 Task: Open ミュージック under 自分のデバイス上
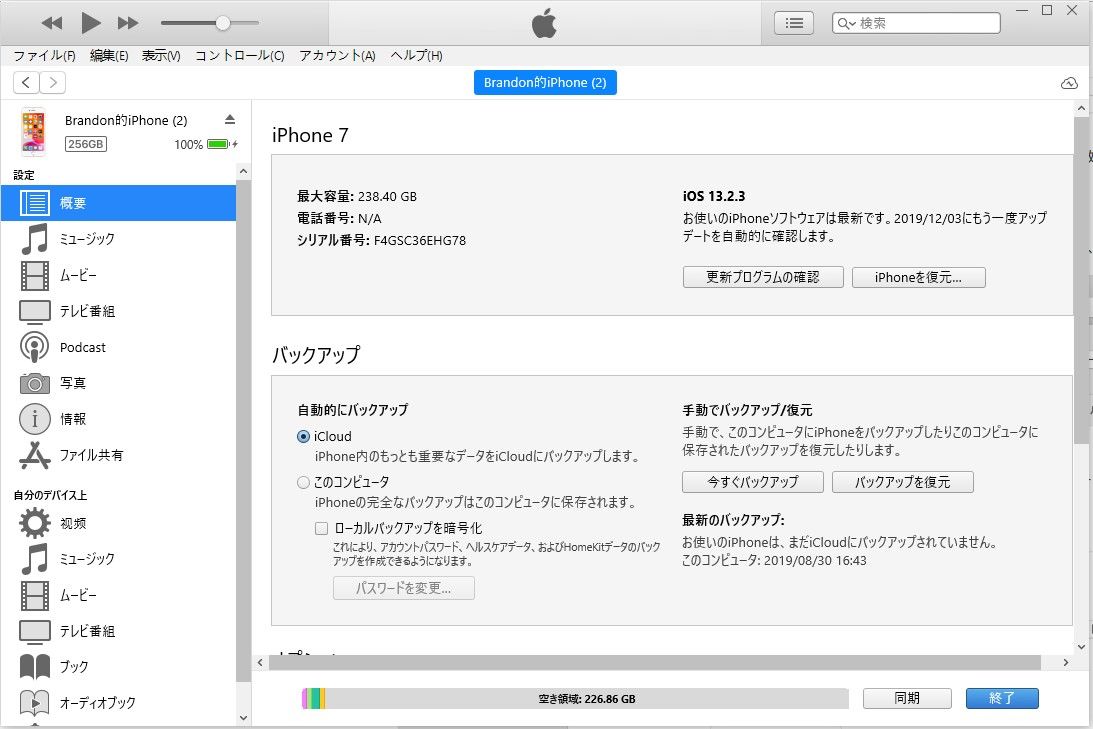coord(119,559)
